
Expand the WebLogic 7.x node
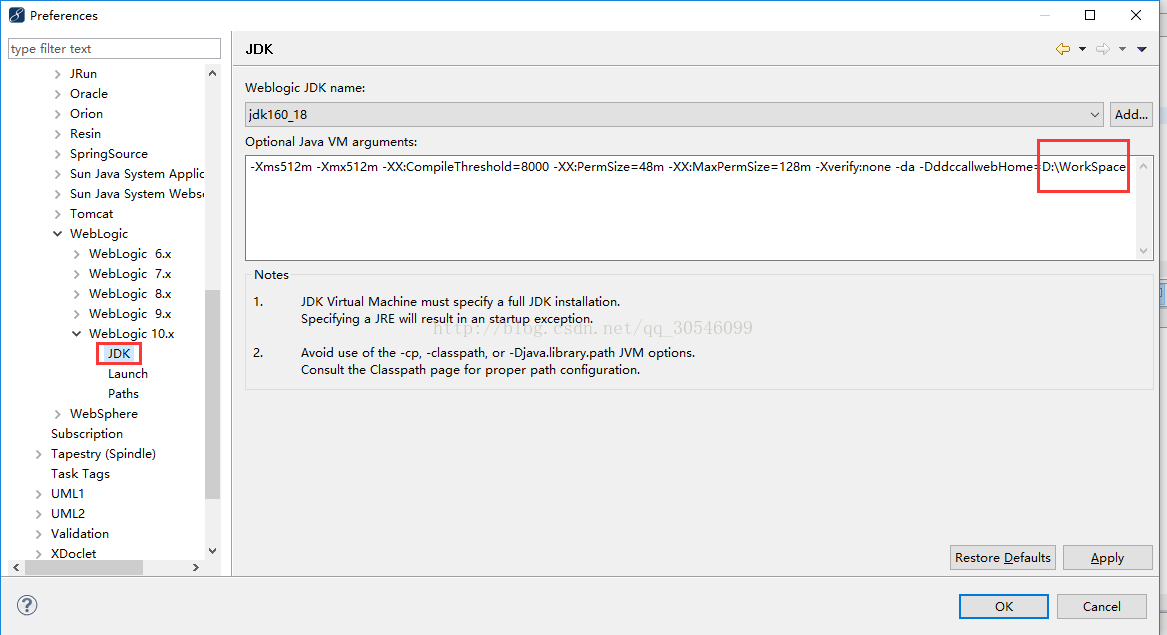77,274
